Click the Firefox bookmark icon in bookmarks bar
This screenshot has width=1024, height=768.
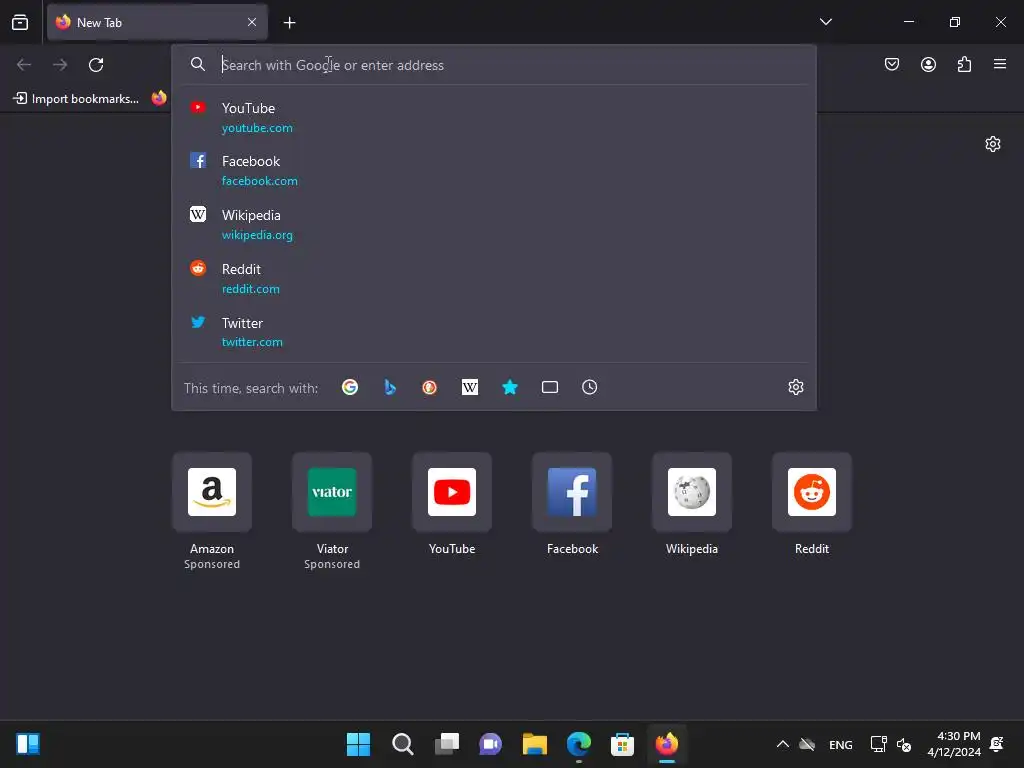pos(159,99)
